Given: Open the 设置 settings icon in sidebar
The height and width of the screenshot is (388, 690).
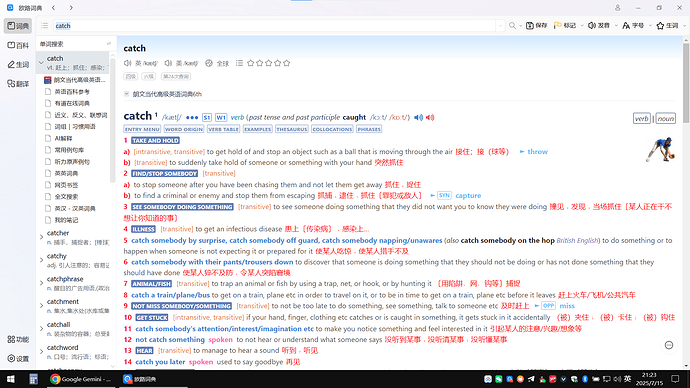Looking at the screenshot, I should [18, 359].
